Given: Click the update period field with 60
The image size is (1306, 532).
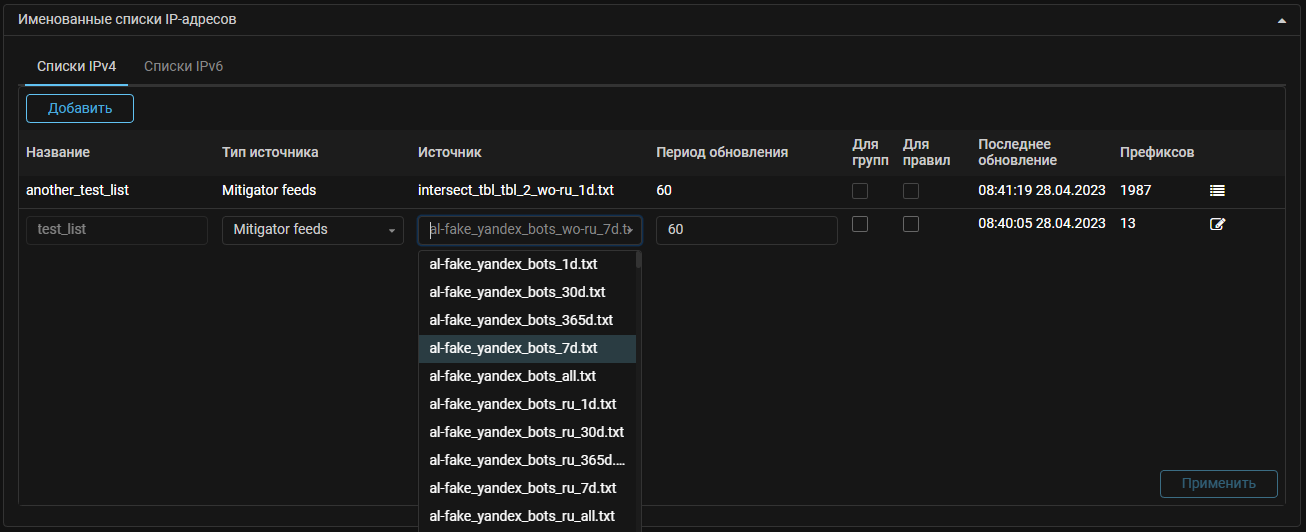Looking at the screenshot, I should 746,230.
